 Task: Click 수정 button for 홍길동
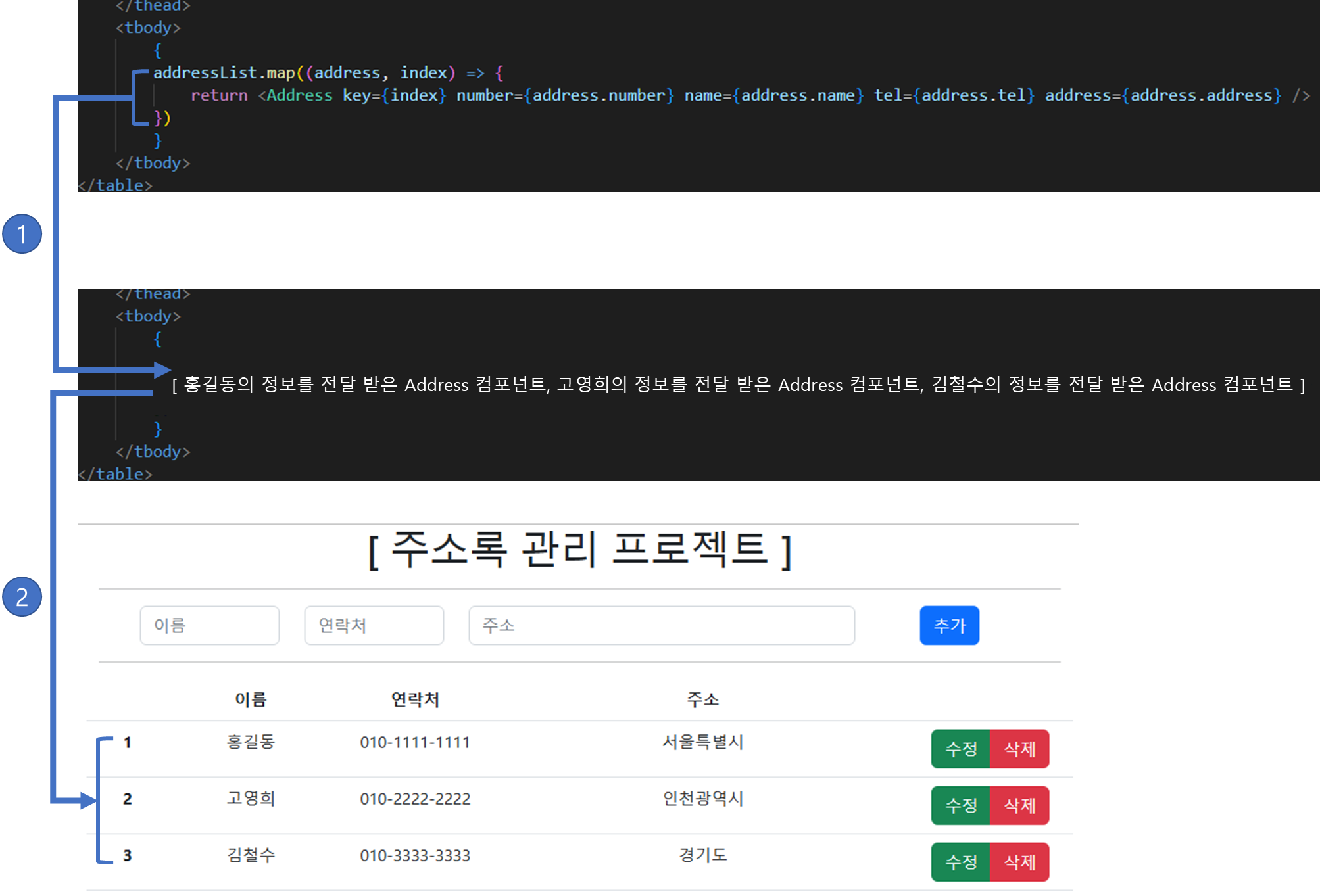(x=960, y=749)
